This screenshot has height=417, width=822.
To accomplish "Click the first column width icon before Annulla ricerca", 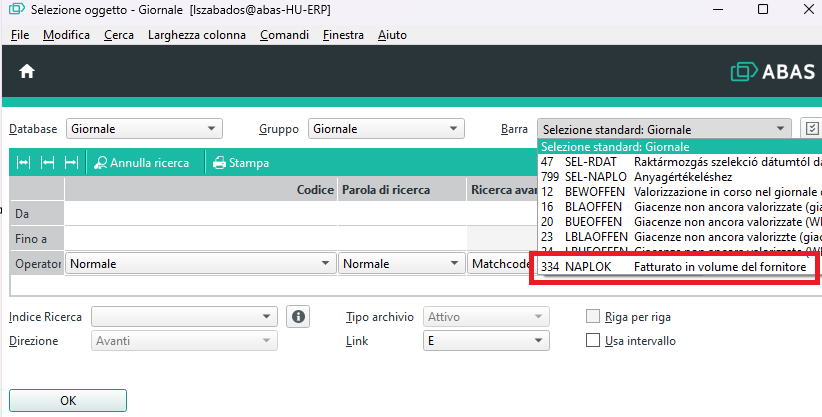I will 23,163.
